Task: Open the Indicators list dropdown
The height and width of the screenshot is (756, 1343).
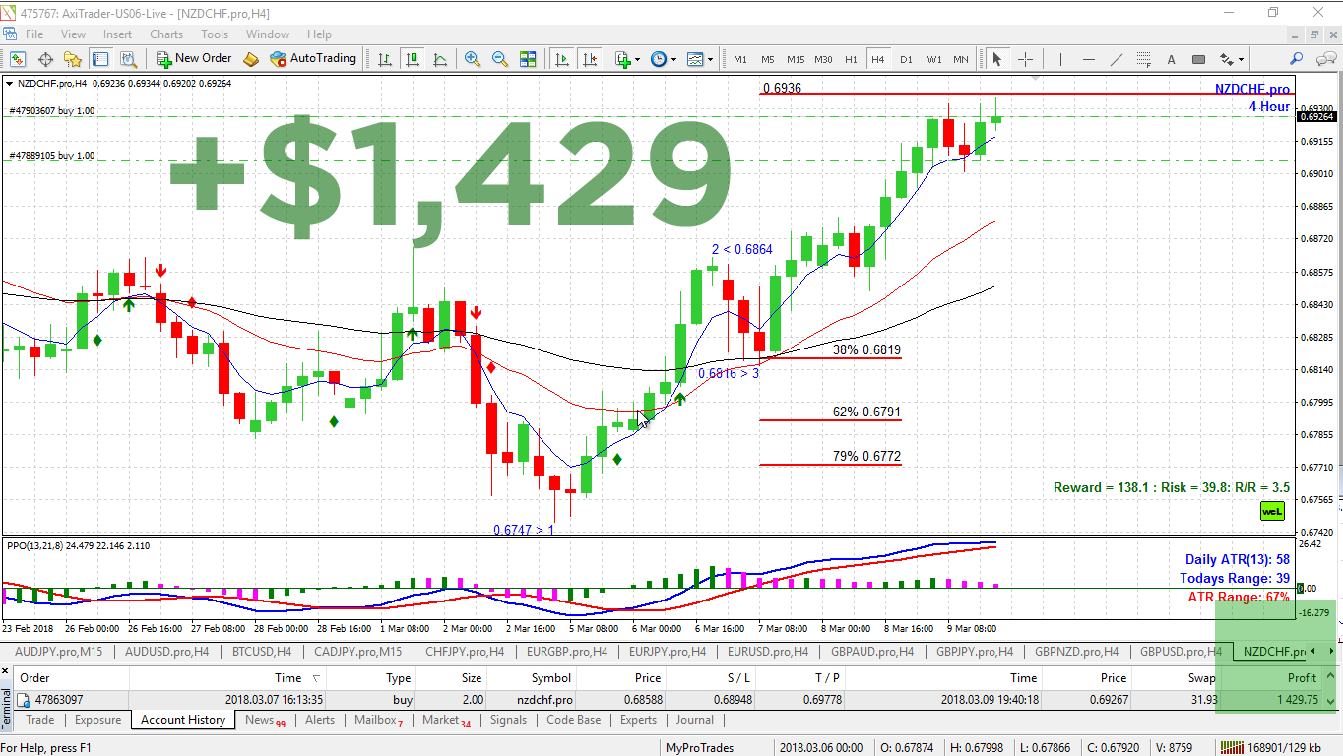Action: coord(627,59)
